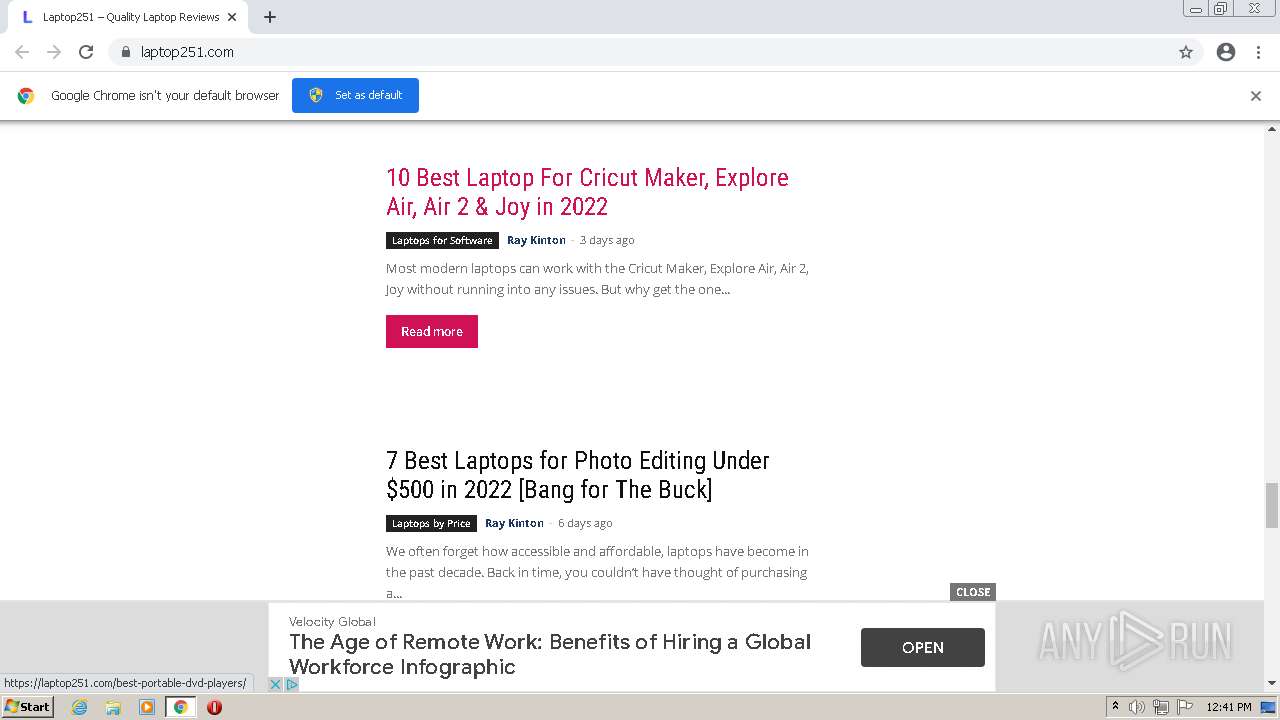Open the Action Center flag icon
Image resolution: width=1280 pixels, height=720 pixels.
point(1185,707)
